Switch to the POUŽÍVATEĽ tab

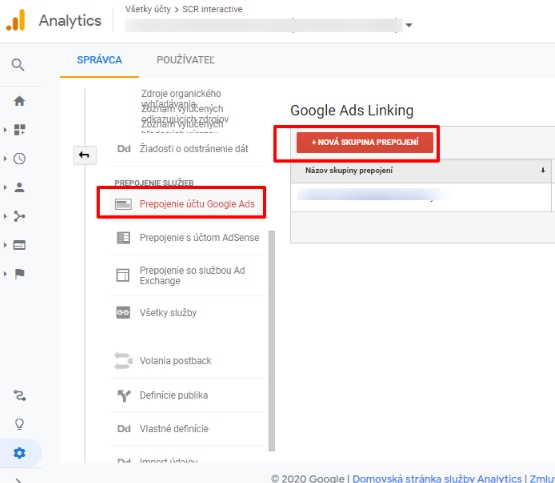(185, 60)
